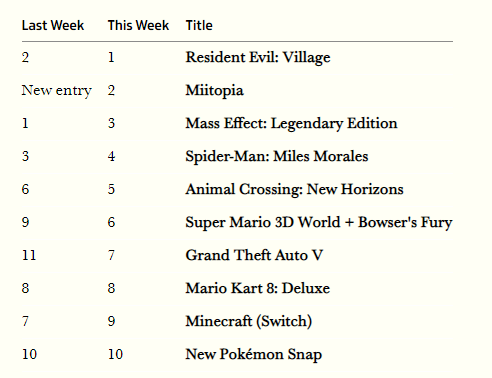Click Mass Effect: Legendary Edition title
Viewport: 492px width, 378px height.
[x=291, y=123]
